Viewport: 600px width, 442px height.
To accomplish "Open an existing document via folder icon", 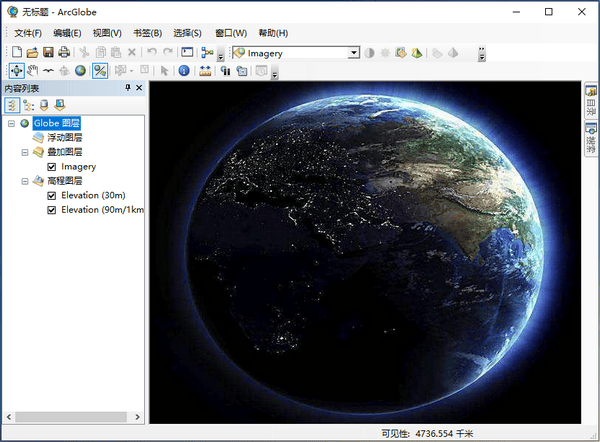I will (x=32, y=52).
